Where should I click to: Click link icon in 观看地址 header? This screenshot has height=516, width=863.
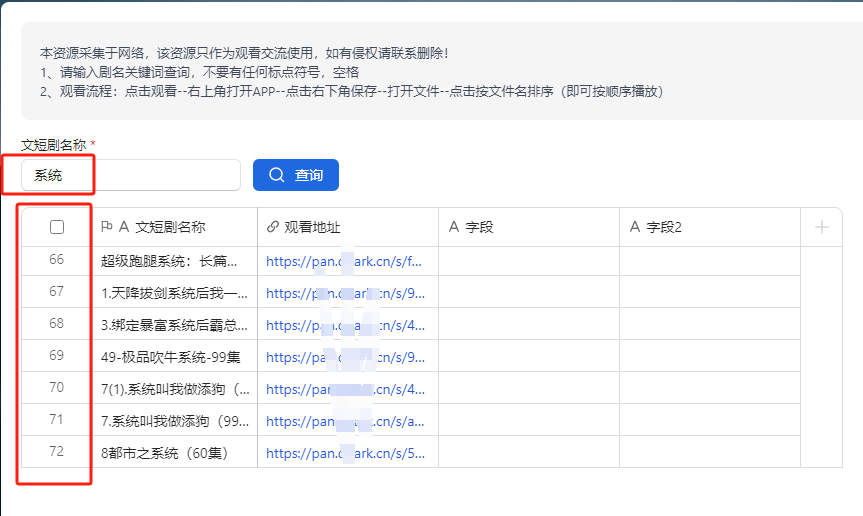272,227
